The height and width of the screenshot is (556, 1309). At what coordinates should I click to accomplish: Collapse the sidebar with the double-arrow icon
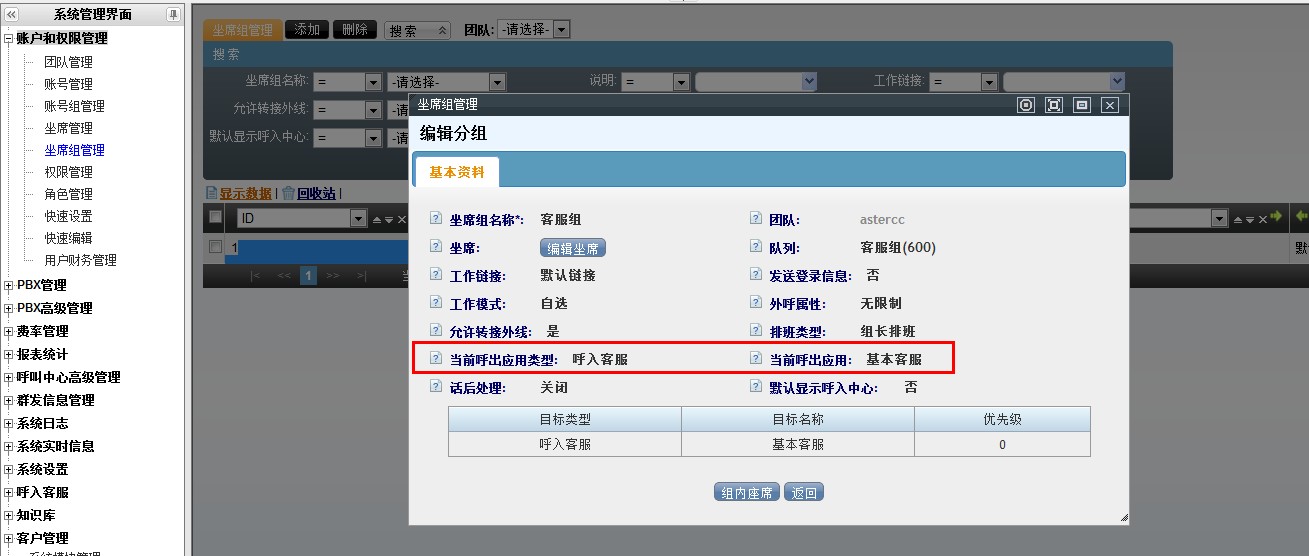[11, 14]
